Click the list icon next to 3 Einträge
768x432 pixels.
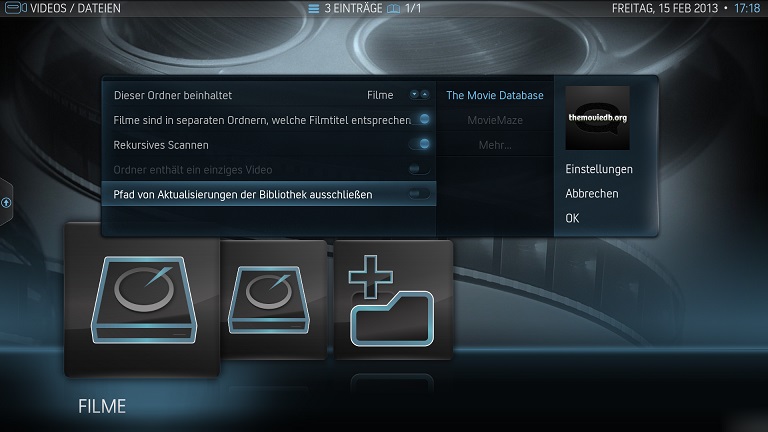pos(313,8)
